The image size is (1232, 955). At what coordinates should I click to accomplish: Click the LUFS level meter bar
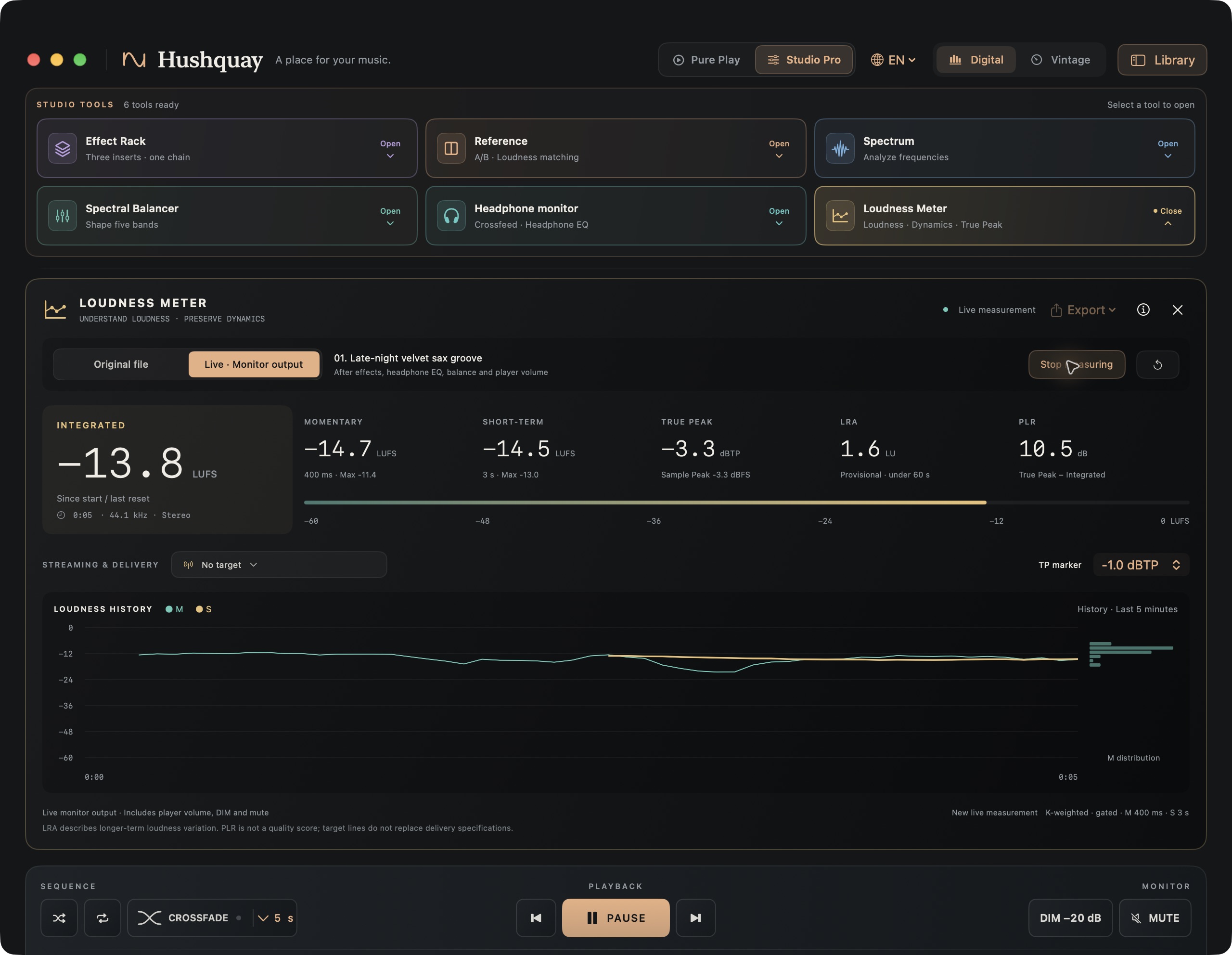coord(746,502)
